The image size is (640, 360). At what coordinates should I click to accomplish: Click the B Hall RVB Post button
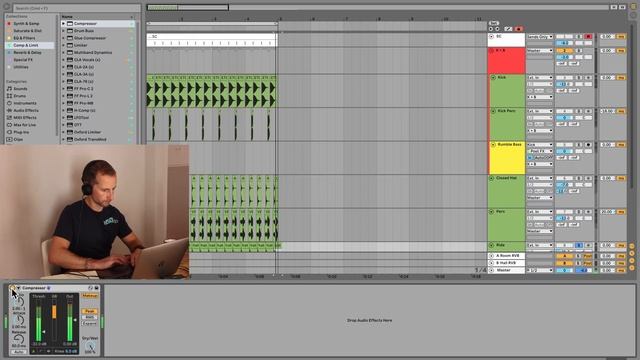587,263
